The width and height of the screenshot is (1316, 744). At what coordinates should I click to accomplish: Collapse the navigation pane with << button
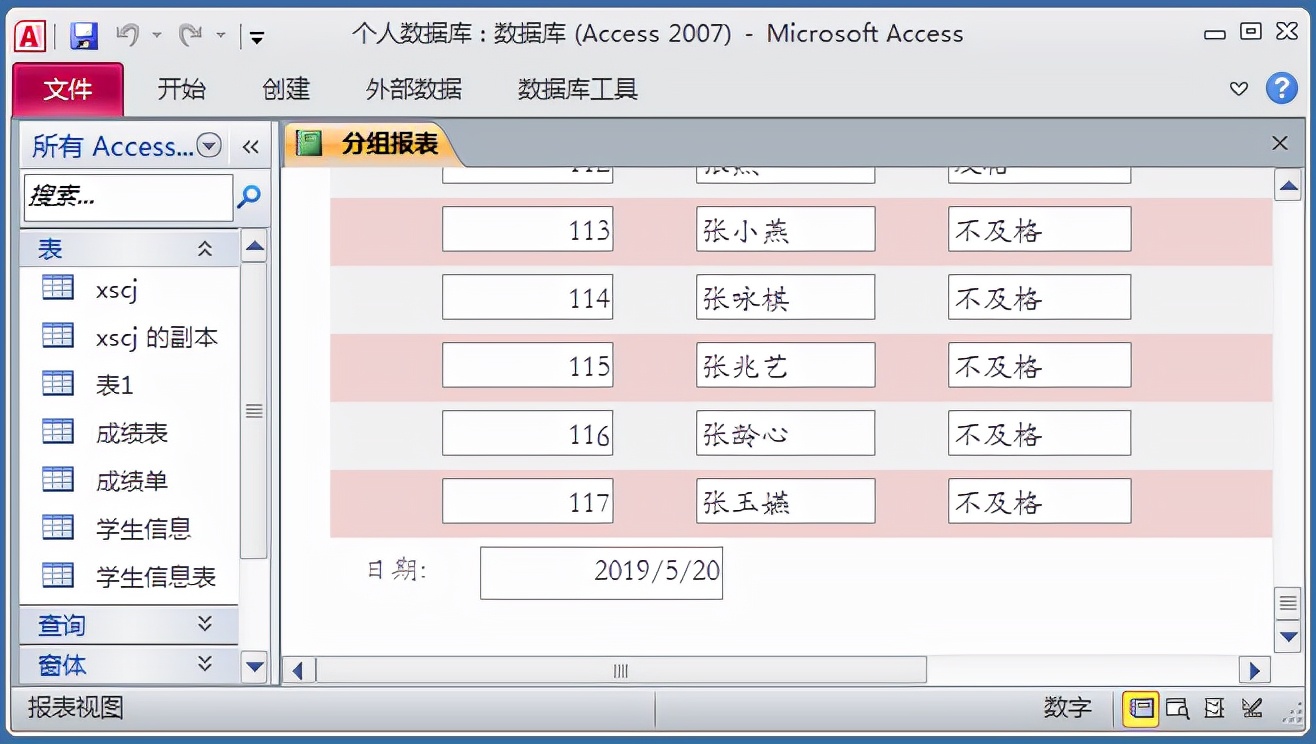pos(251,146)
